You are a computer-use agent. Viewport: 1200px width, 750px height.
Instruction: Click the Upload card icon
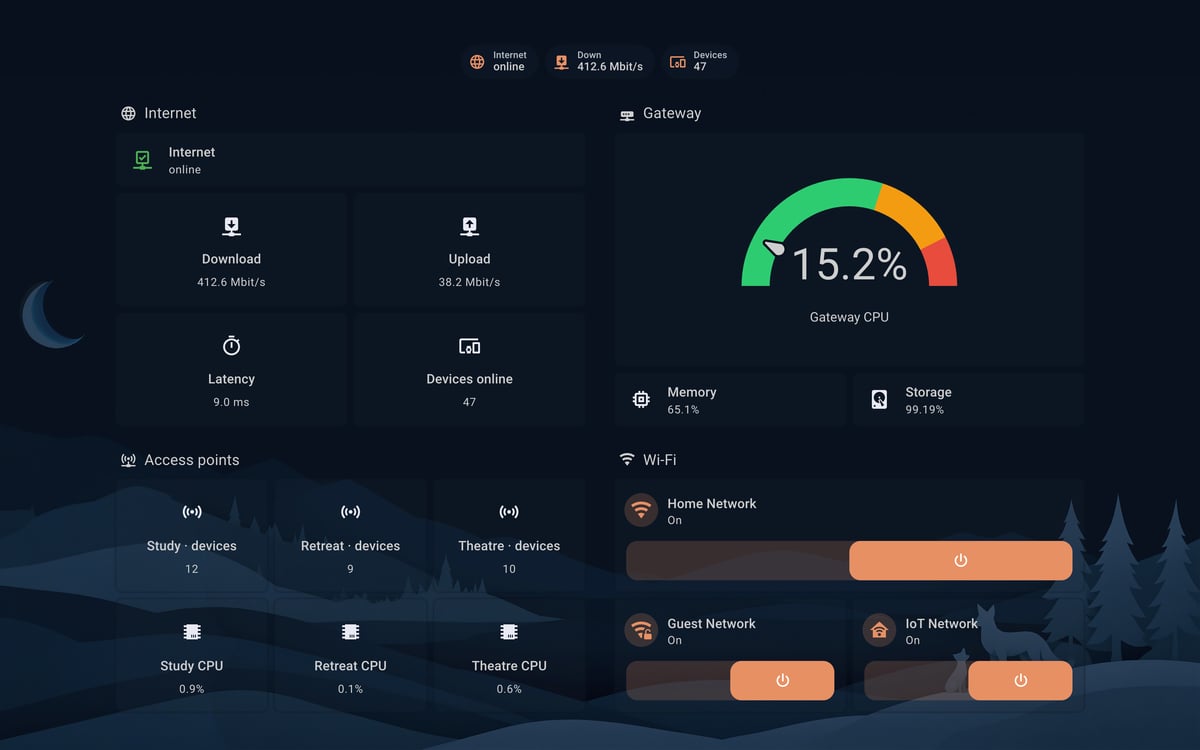[x=469, y=226]
